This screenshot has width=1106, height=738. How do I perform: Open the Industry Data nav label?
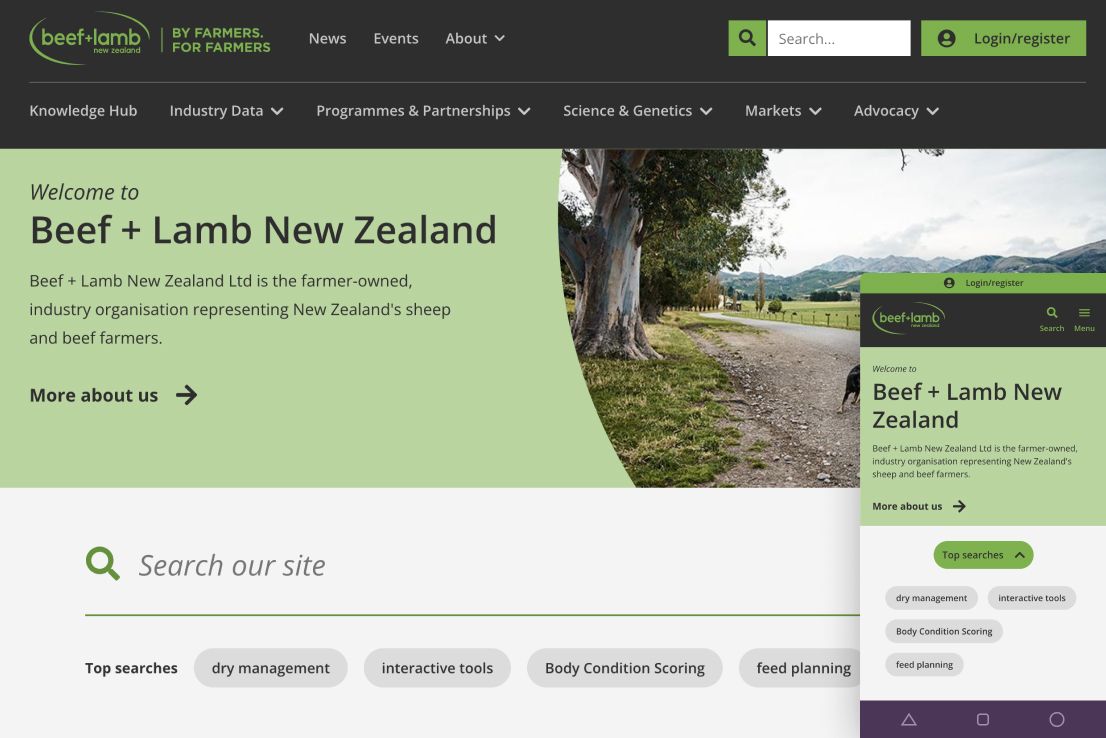click(217, 111)
